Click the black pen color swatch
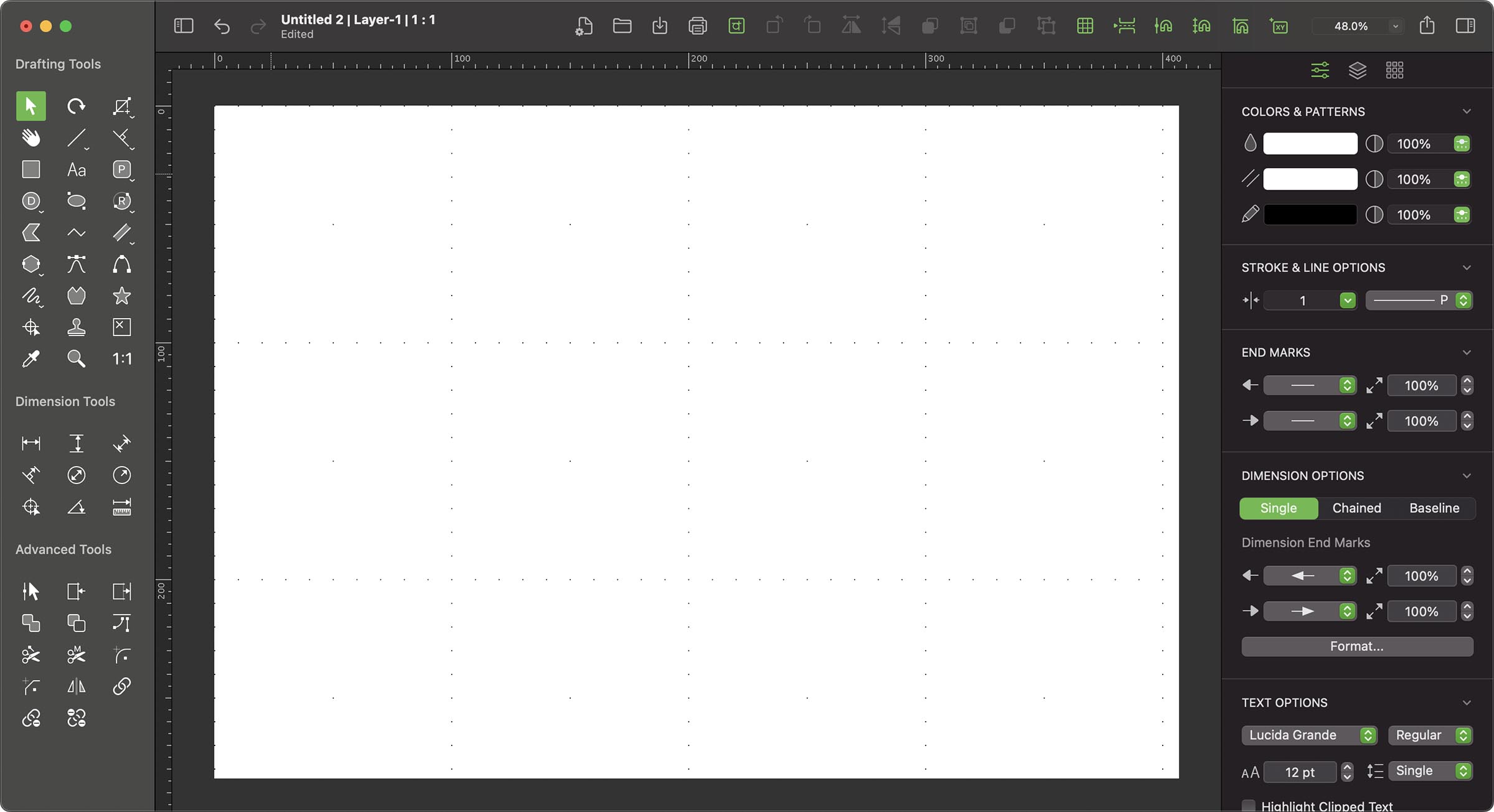Screen dimensions: 1494x812 (x=1310, y=215)
